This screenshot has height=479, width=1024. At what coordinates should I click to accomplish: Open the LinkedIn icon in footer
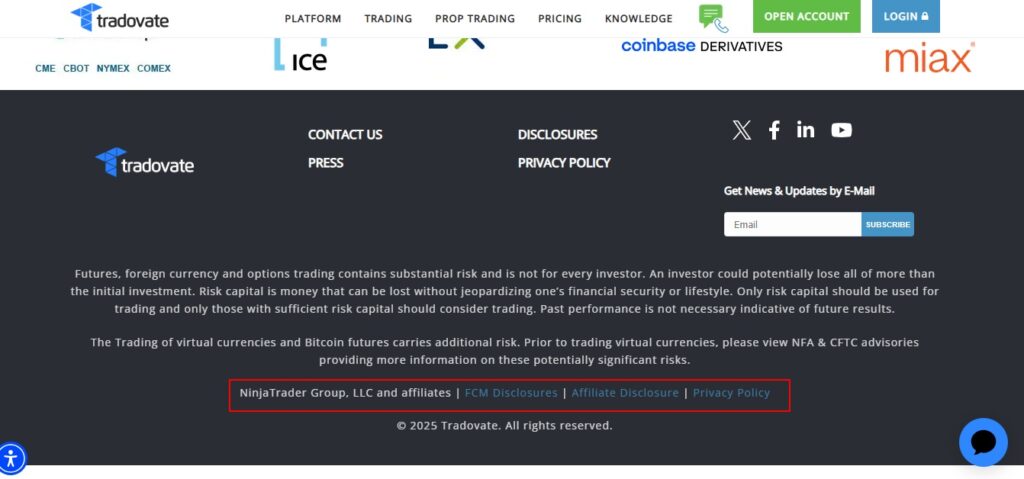coord(806,130)
